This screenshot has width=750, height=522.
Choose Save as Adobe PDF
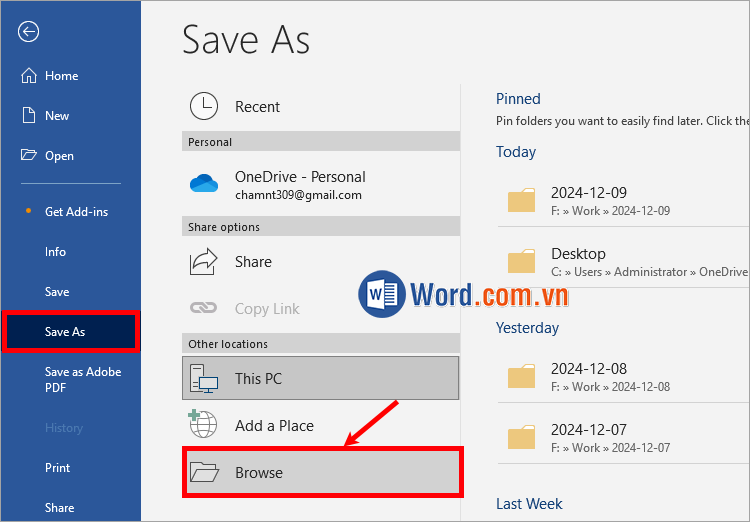point(71,380)
